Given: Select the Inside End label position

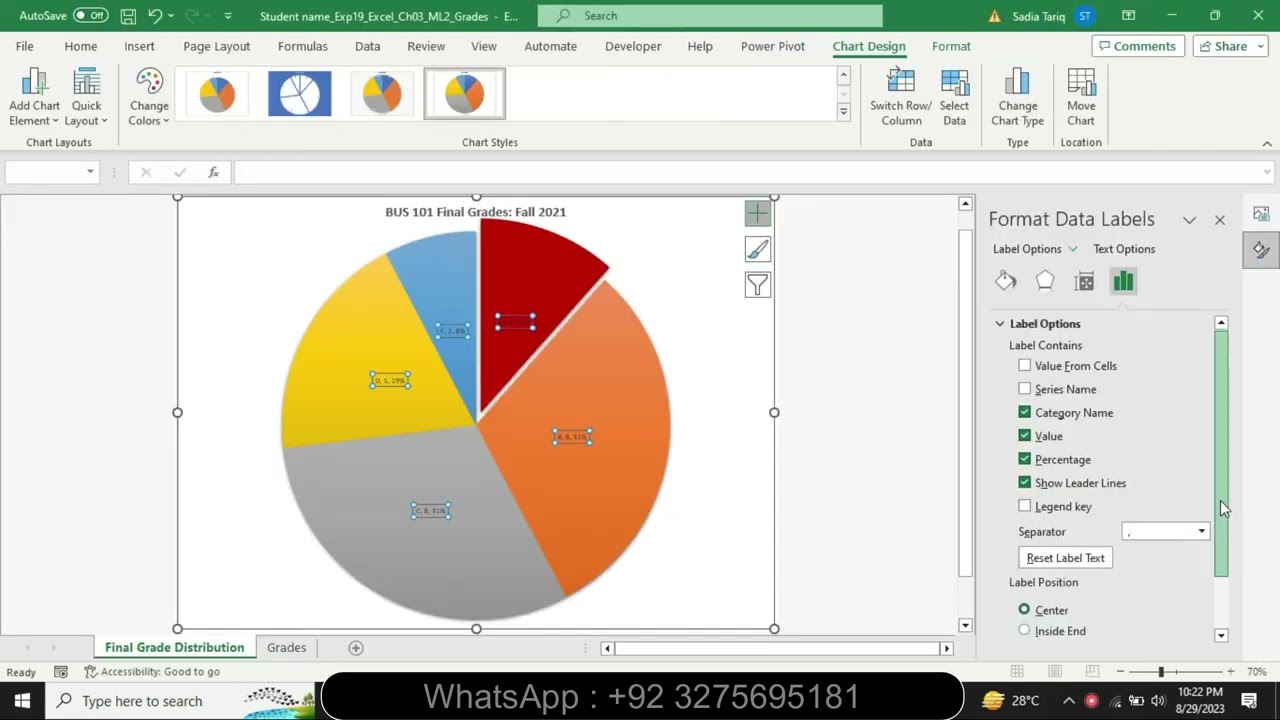Looking at the screenshot, I should click(x=1024, y=630).
